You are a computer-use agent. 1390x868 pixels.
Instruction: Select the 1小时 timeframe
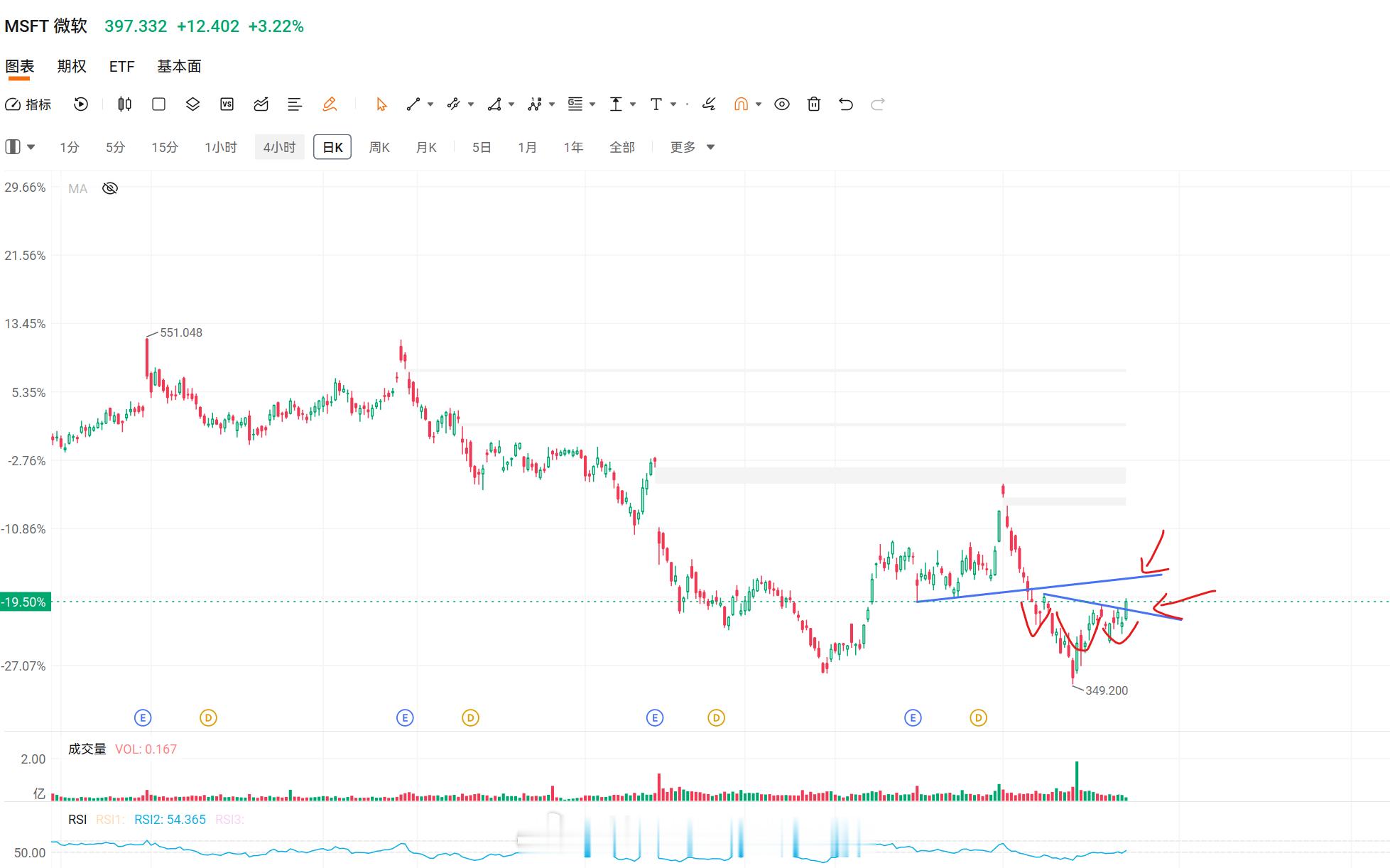(x=221, y=147)
